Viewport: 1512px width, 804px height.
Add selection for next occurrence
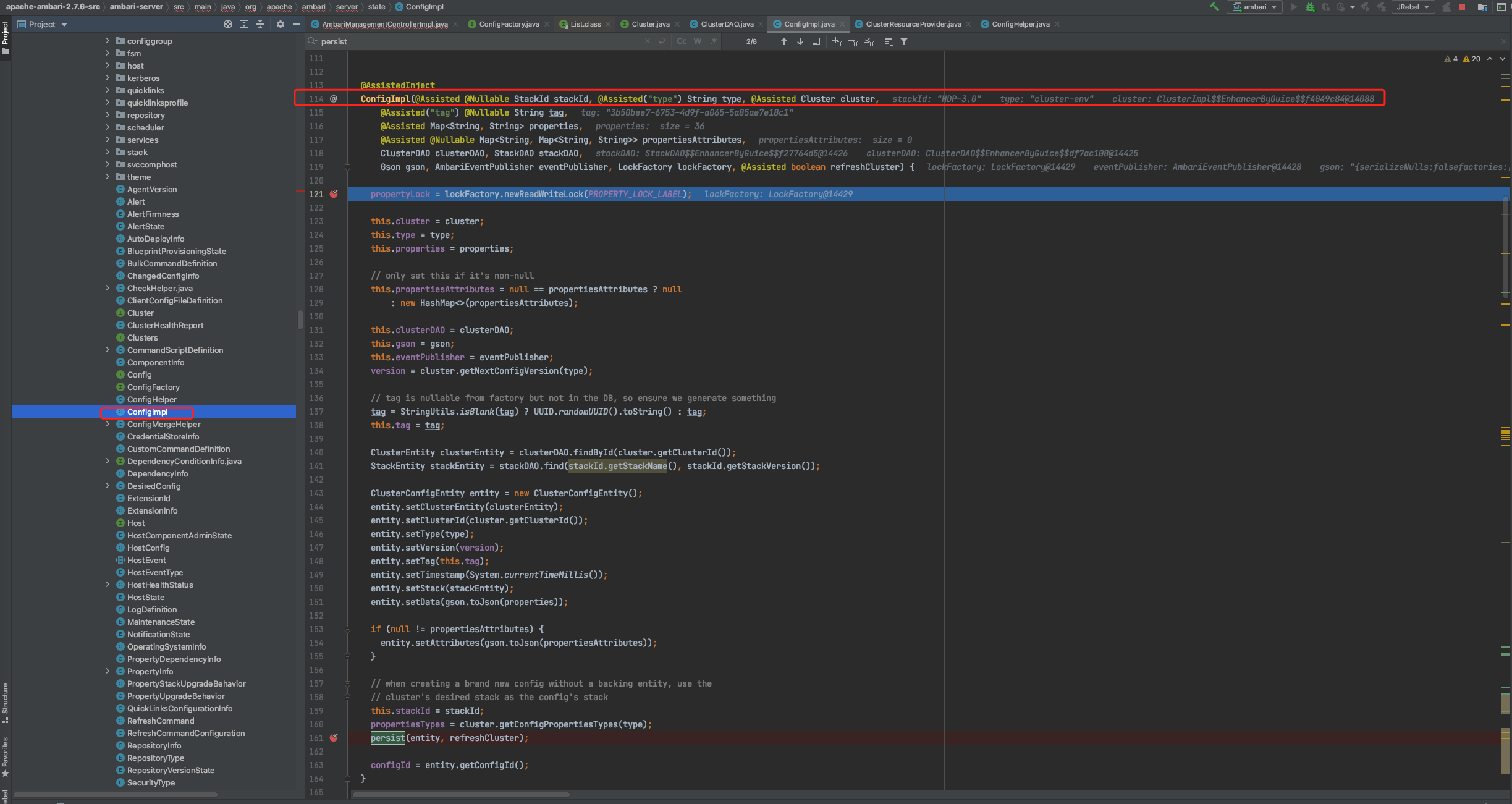pos(837,41)
